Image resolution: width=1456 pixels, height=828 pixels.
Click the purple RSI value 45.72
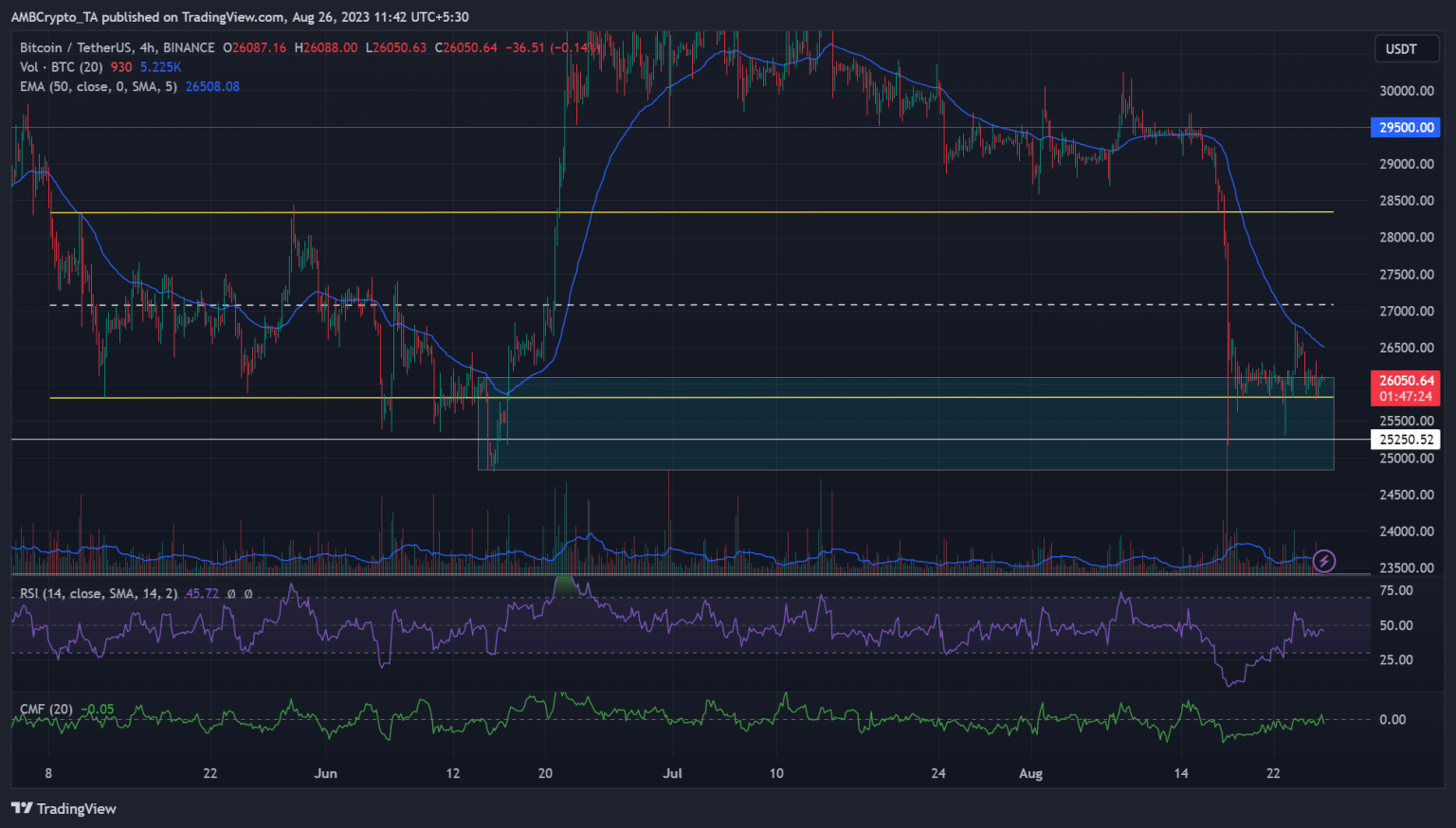(x=203, y=593)
